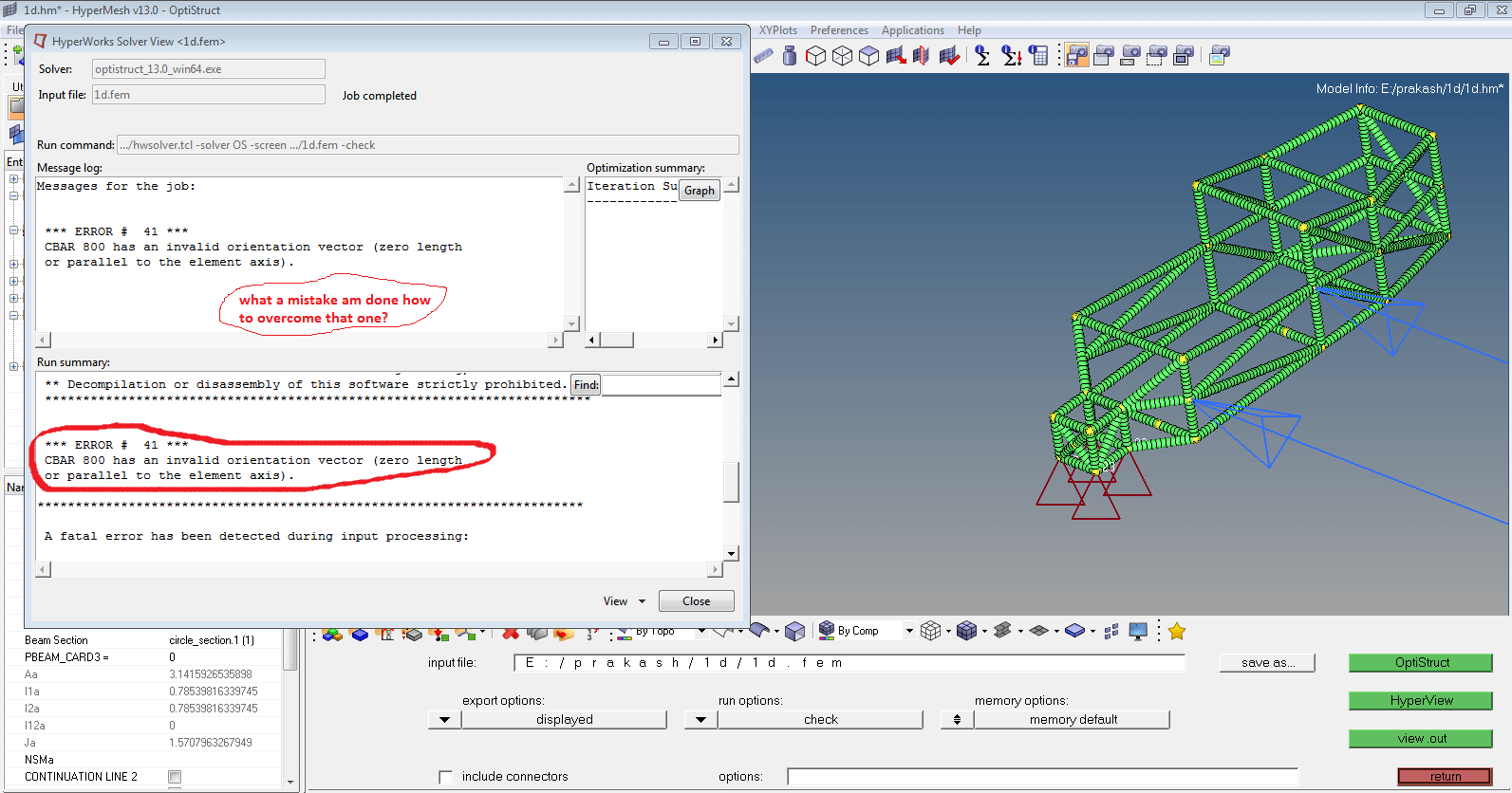Click the sigma summary info icon
The height and width of the screenshot is (793, 1512).
[982, 56]
